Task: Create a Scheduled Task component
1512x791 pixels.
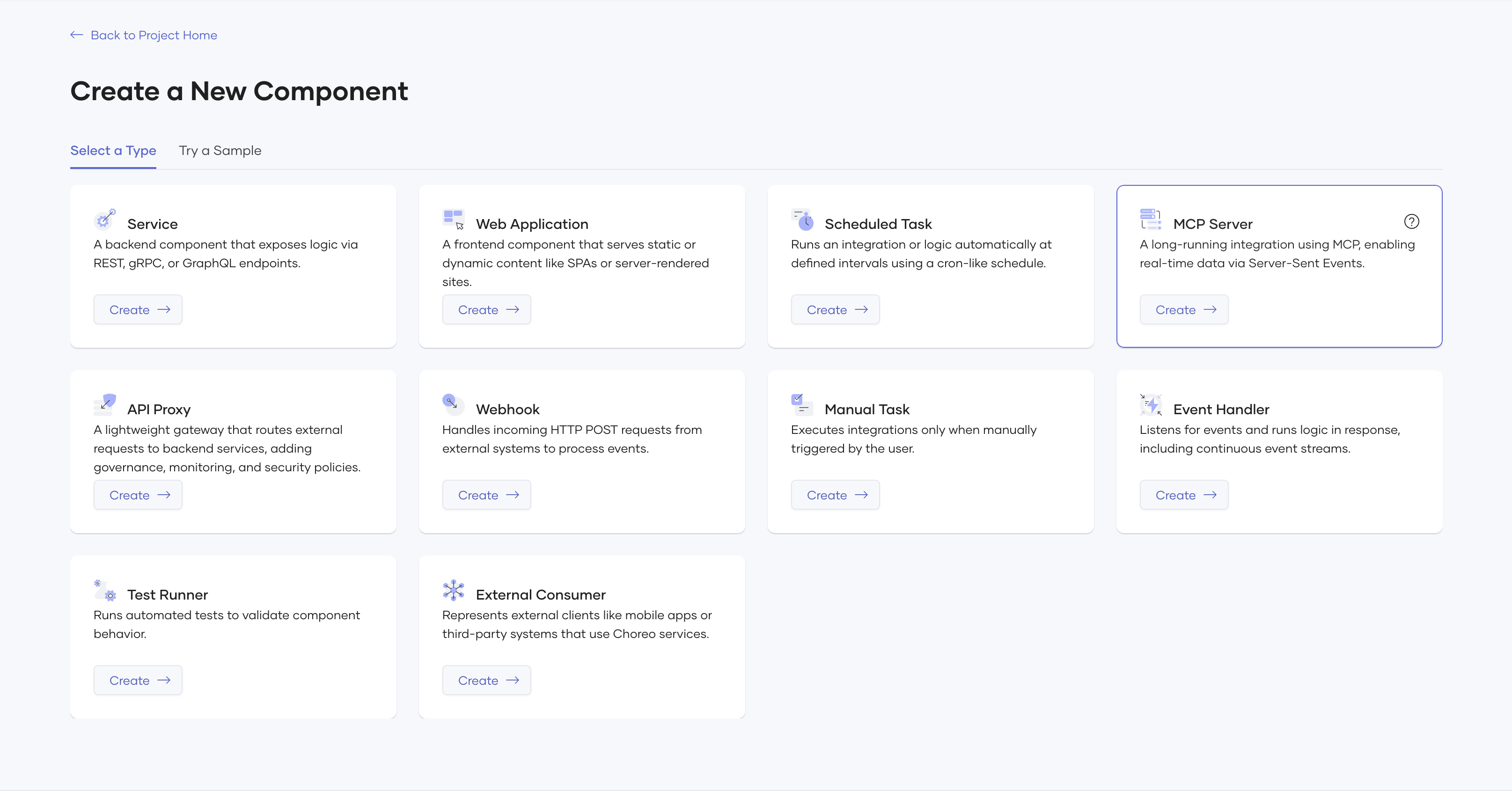Action: pos(835,310)
